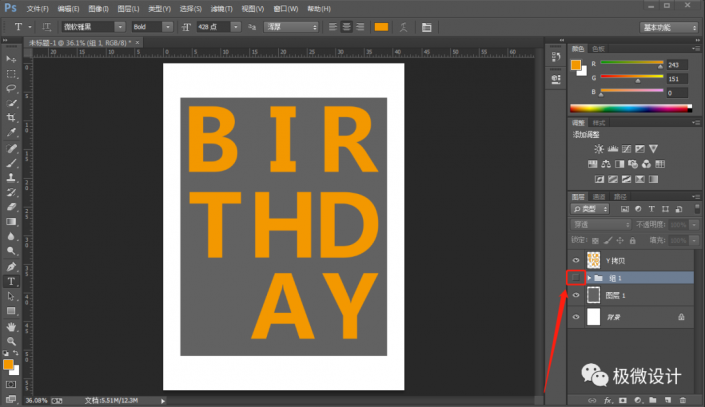The width and height of the screenshot is (705, 407).
Task: Select the Move tool
Action: [11, 60]
